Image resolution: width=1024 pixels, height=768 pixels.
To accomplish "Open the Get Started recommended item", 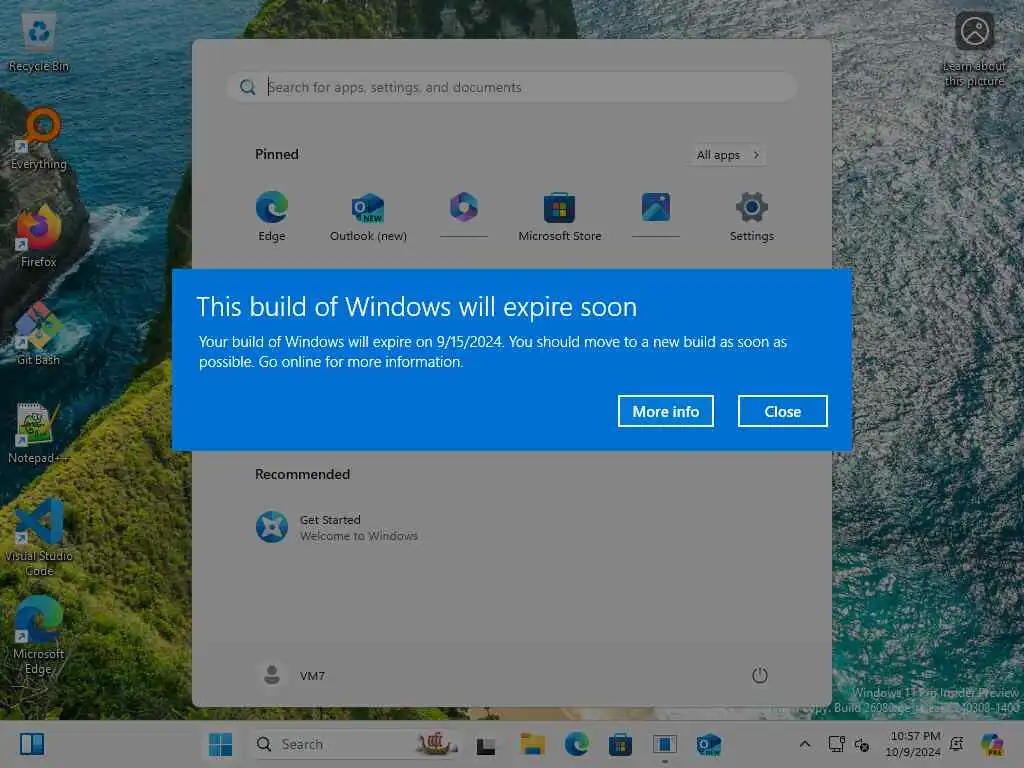I will 337,528.
